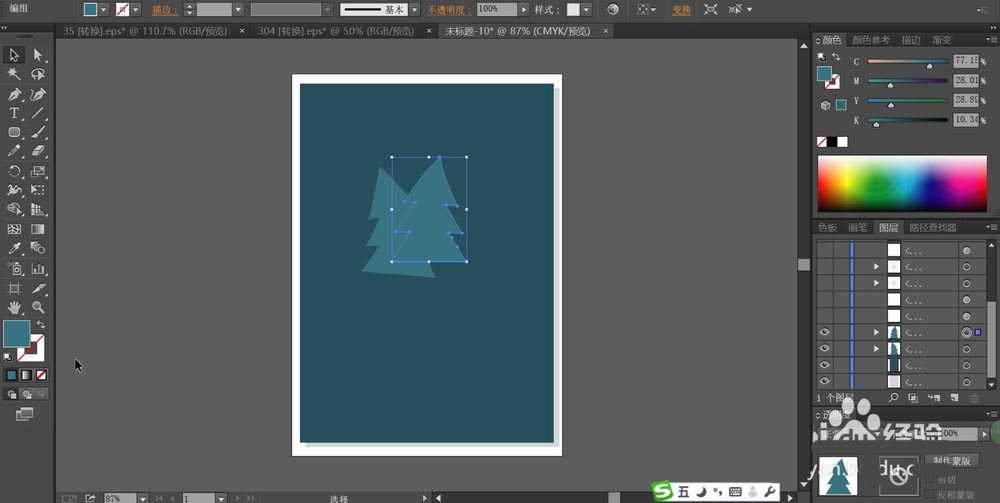1000x503 pixels.
Task: Click the 不透明度 opacity link
Action: 450,9
